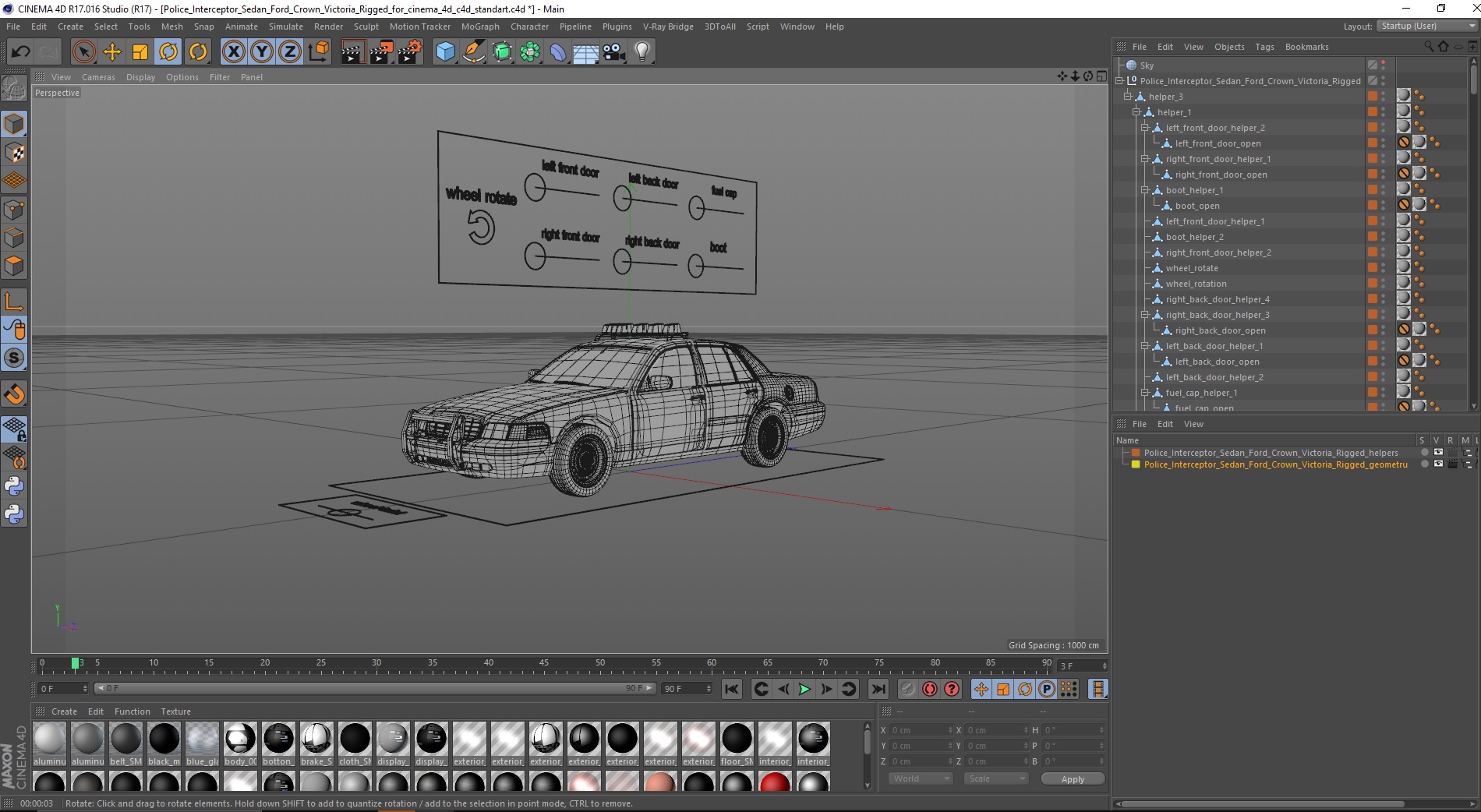Go to start of animation

coord(731,689)
